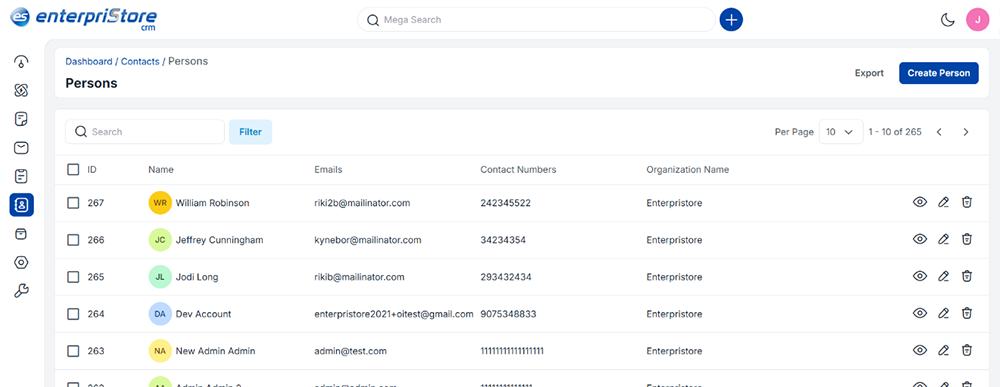The image size is (1000, 387).
Task: Delete Jodi Long with trash icon
Action: click(967, 277)
